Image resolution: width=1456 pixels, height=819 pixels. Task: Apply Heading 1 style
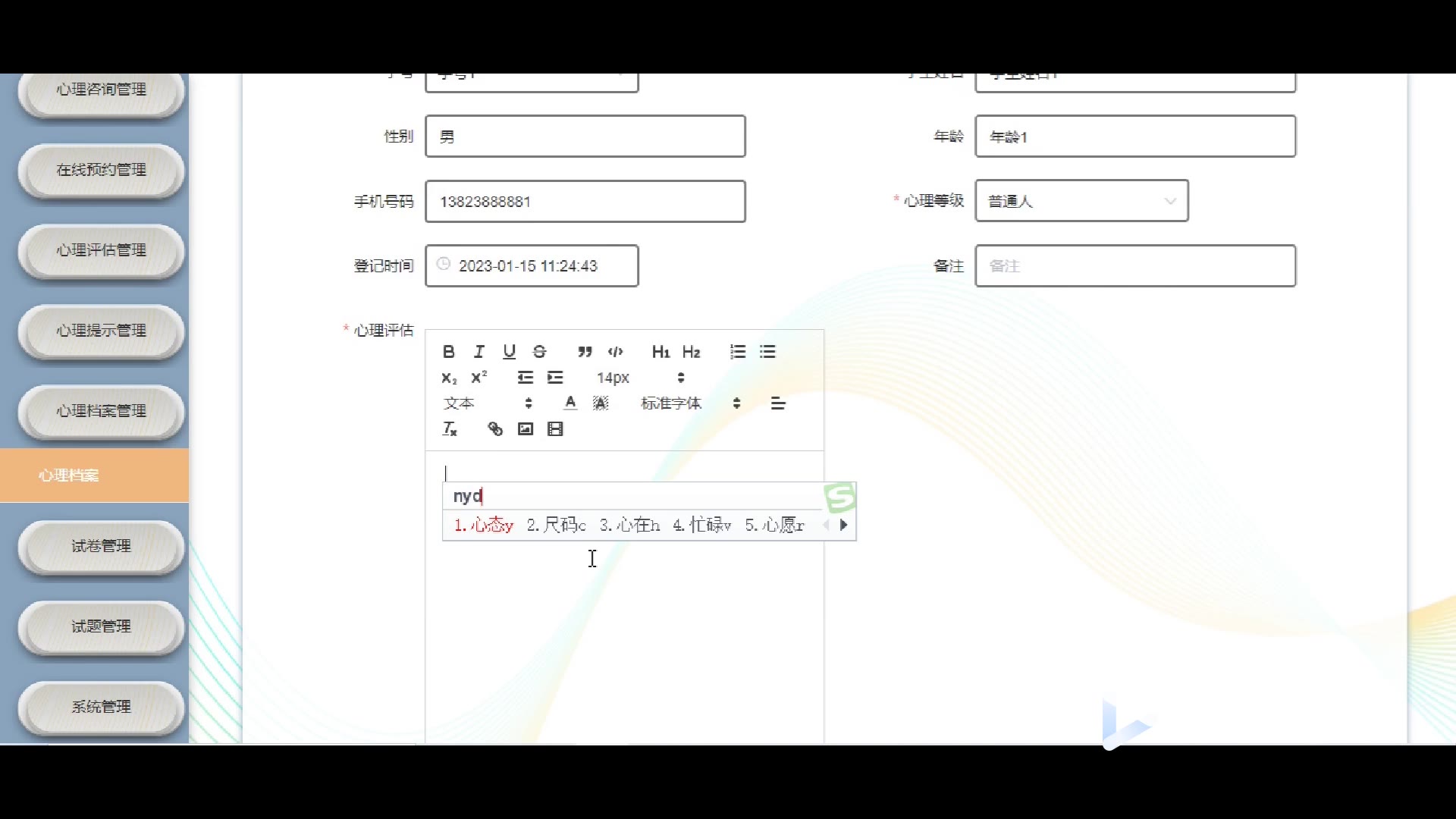(661, 352)
